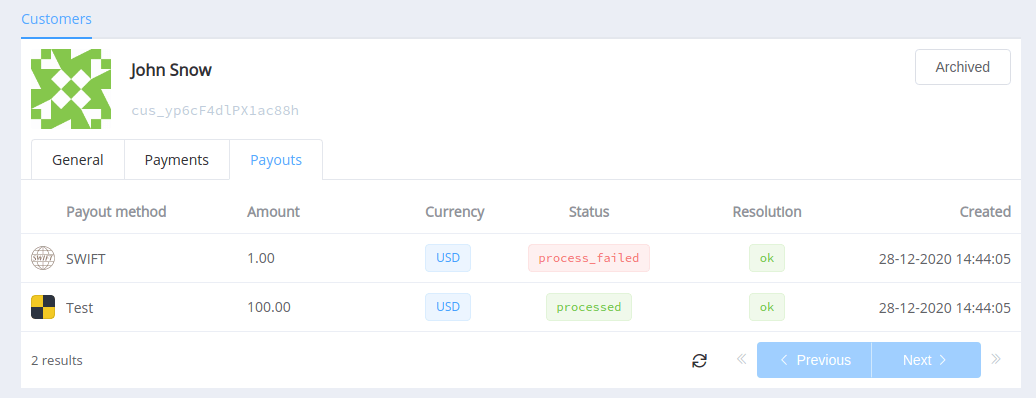1036x398 pixels.
Task: Click the processed status badge
Action: coord(589,307)
